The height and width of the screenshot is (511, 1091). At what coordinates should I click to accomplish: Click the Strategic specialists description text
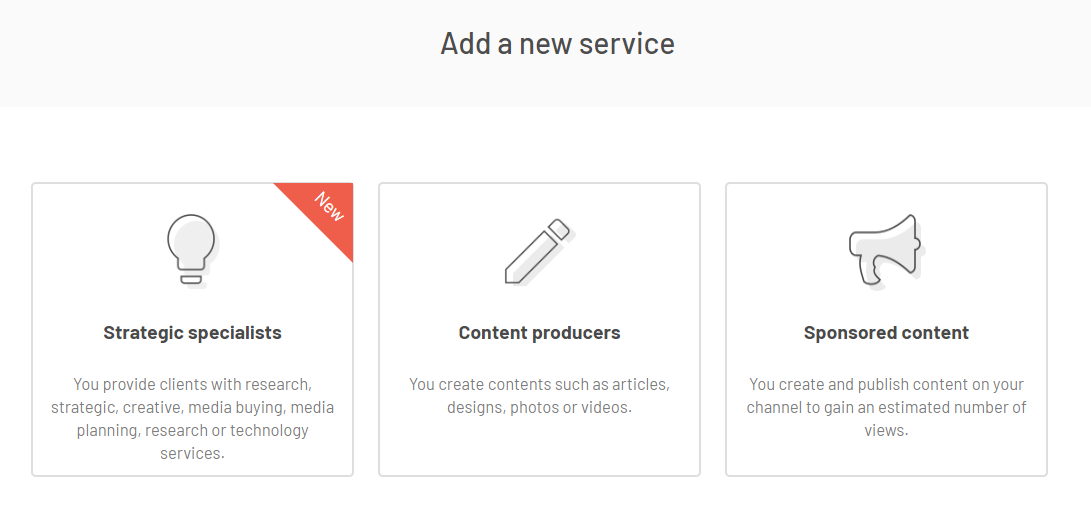click(x=193, y=418)
